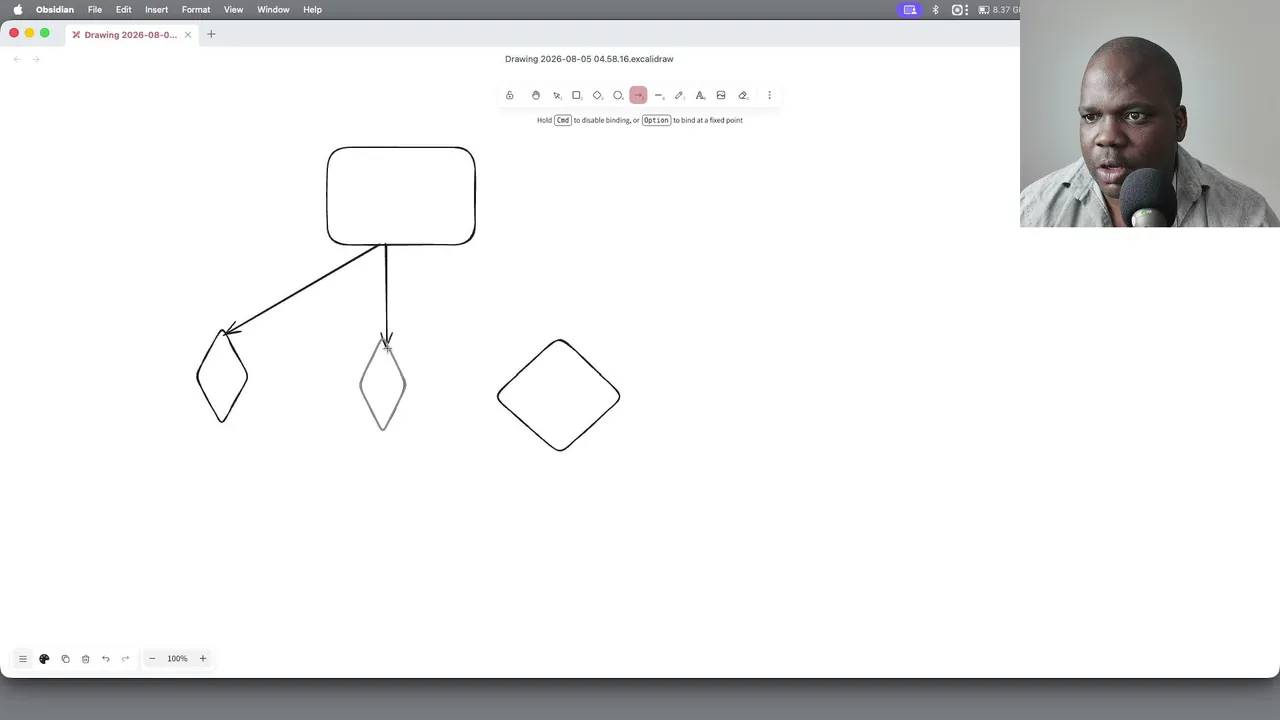Select the Line tool

pyautogui.click(x=659, y=95)
